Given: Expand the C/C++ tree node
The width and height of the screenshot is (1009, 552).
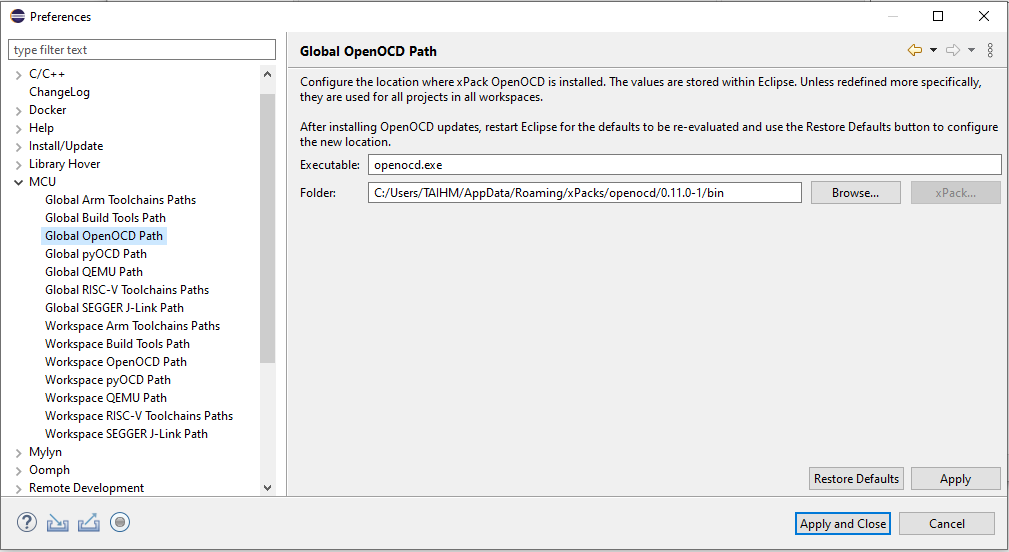Looking at the screenshot, I should click(x=18, y=75).
